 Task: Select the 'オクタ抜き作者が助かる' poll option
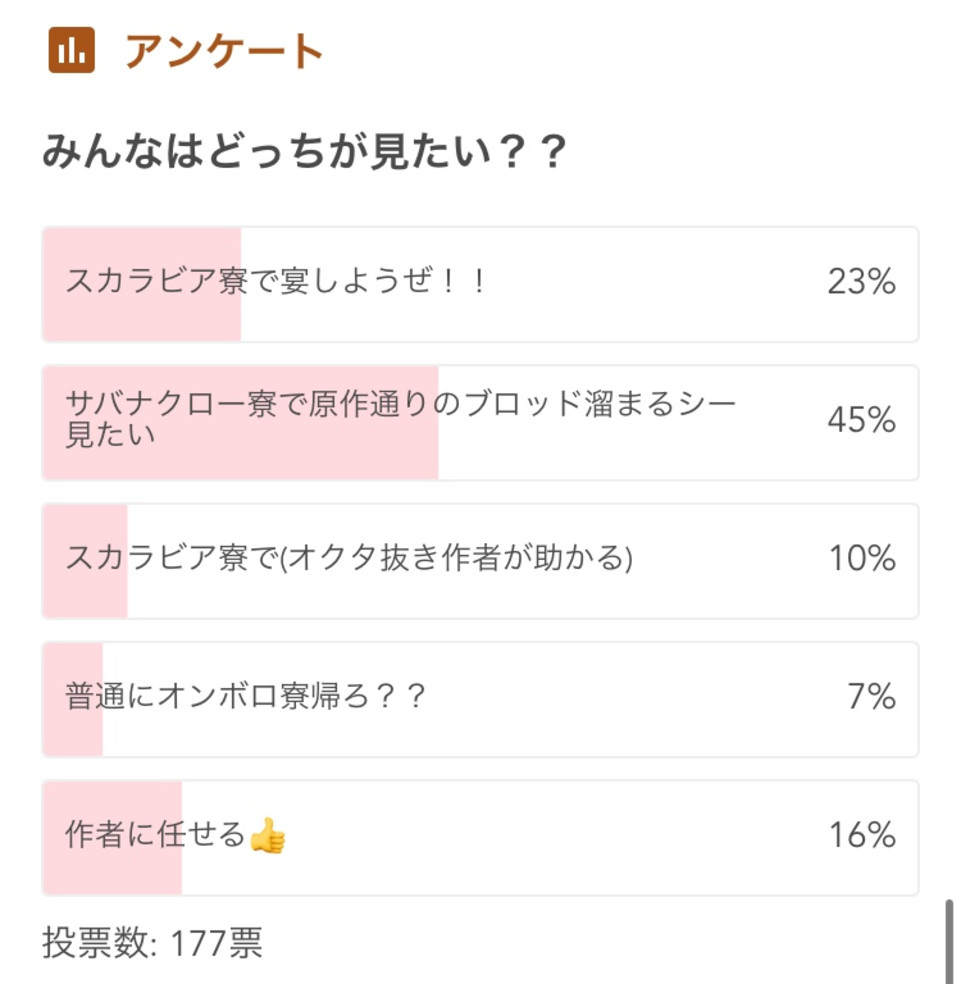[x=481, y=561]
